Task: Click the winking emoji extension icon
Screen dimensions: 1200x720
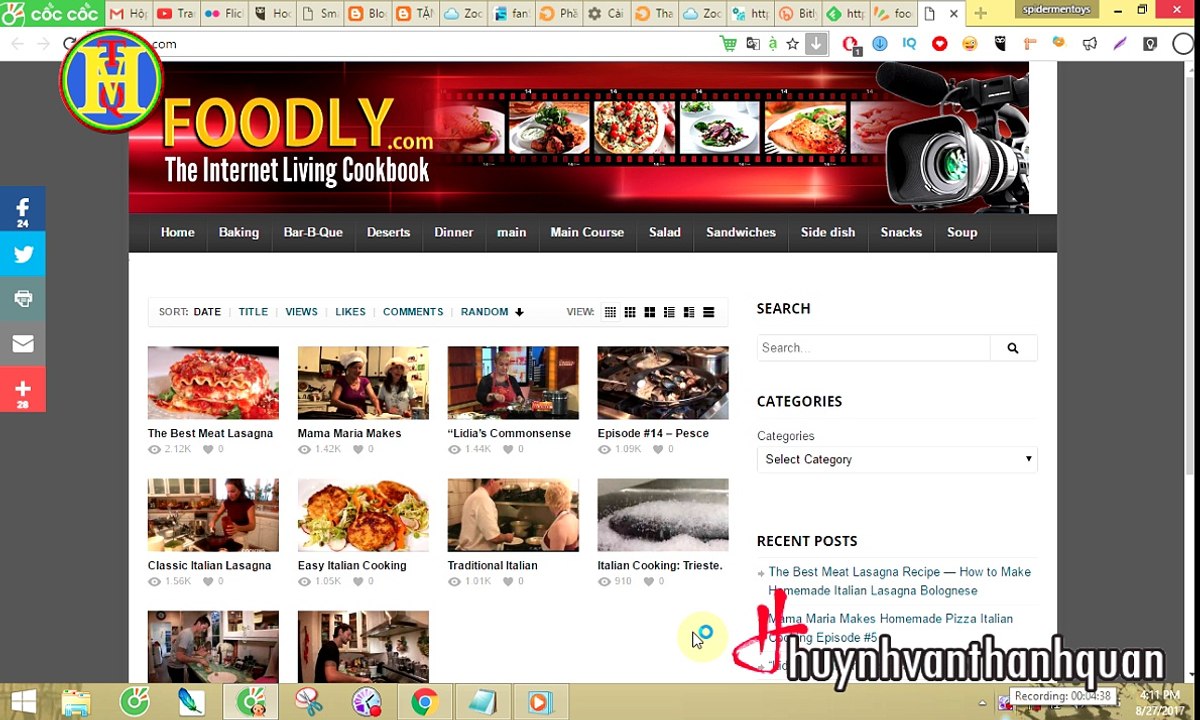Action: (969, 44)
